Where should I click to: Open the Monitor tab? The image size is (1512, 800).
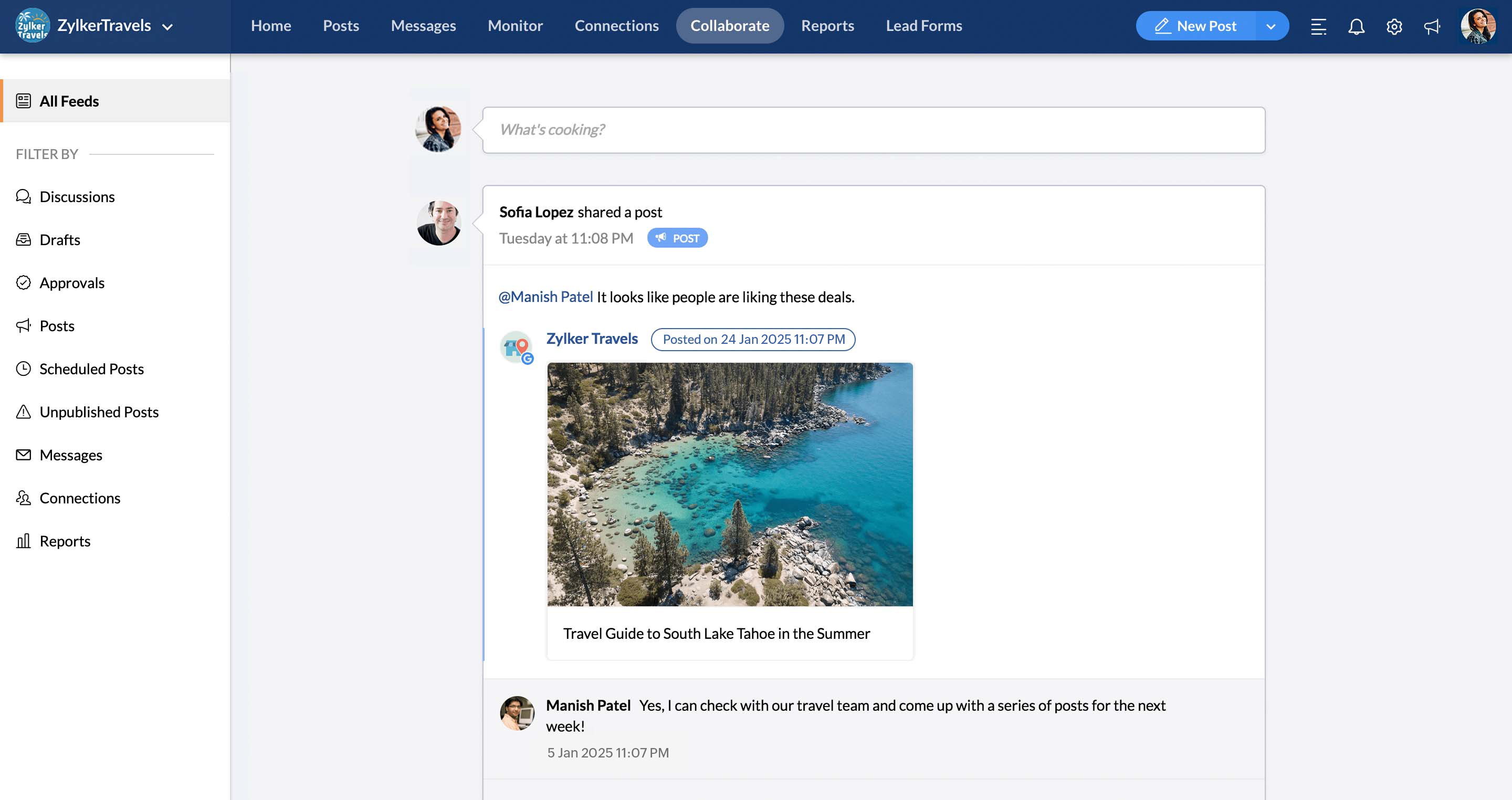(514, 26)
